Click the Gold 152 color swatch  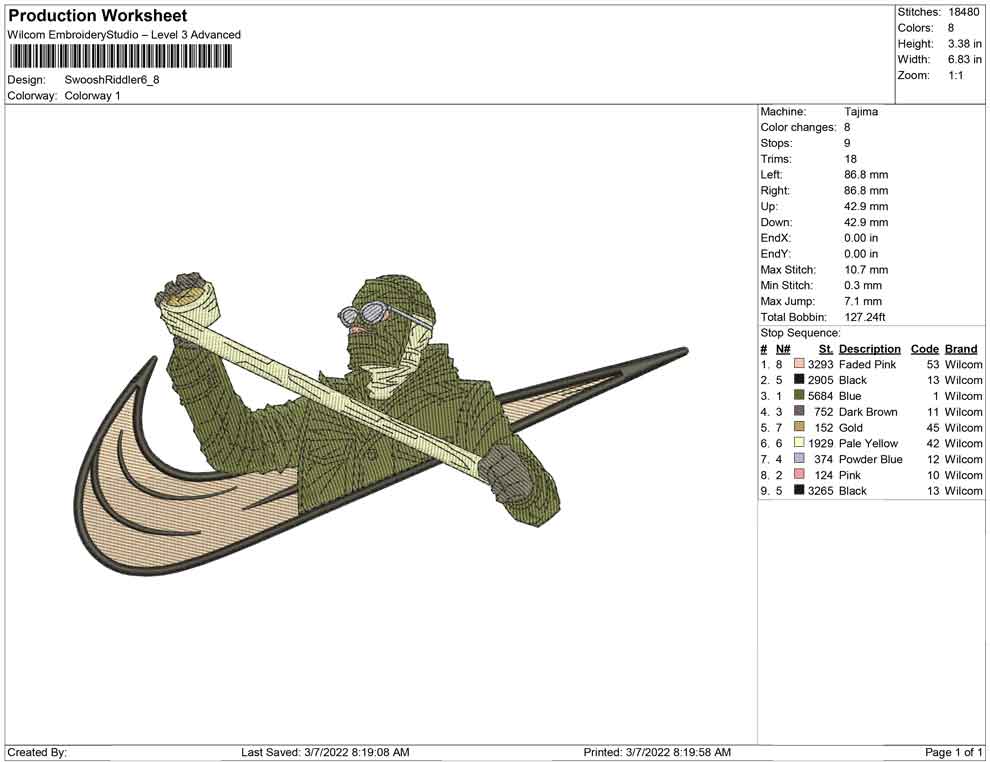point(799,427)
